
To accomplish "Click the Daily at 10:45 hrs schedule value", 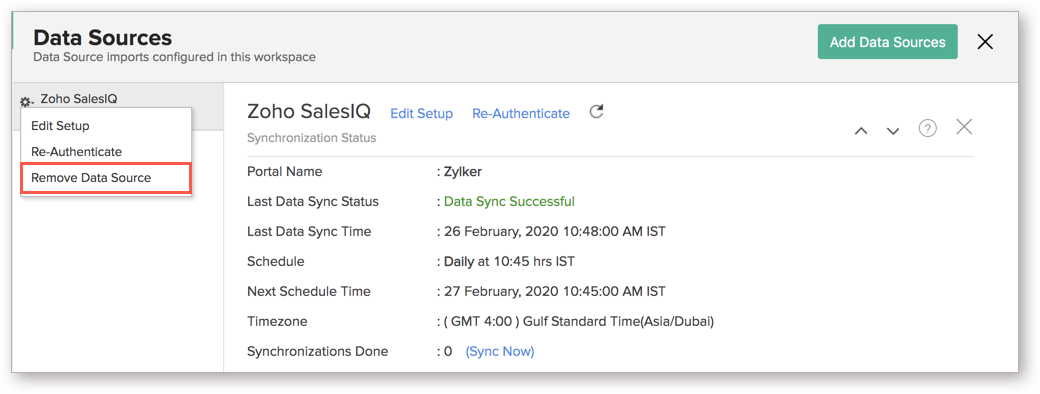I will click(x=509, y=261).
